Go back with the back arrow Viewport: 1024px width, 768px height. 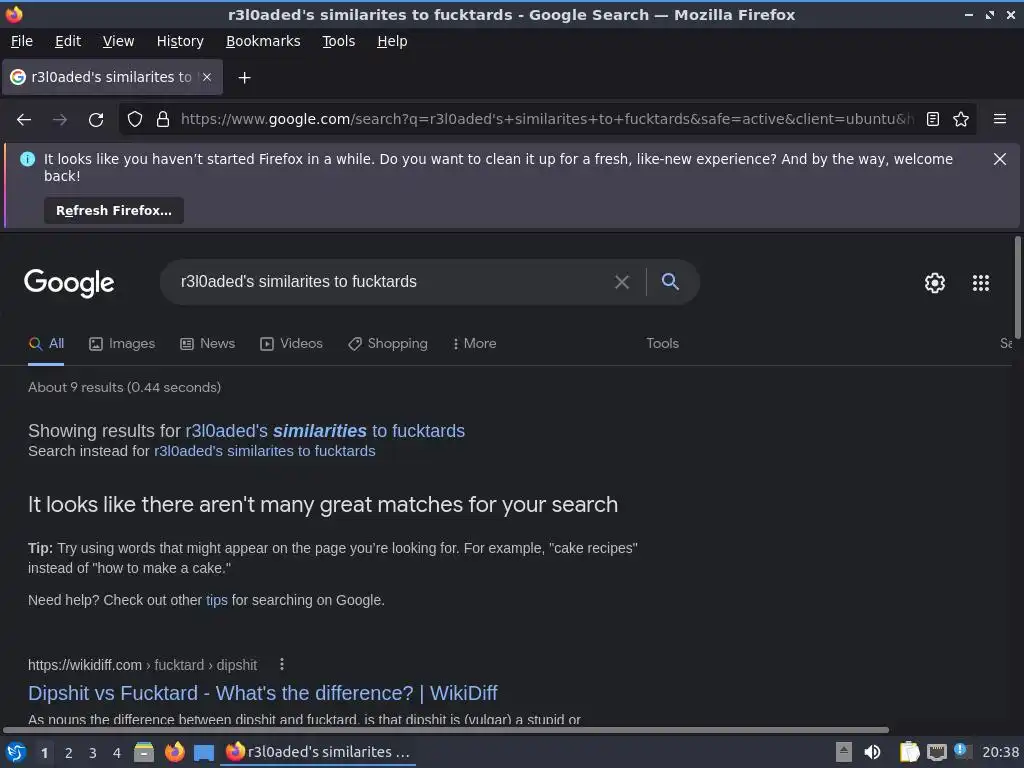(24, 120)
